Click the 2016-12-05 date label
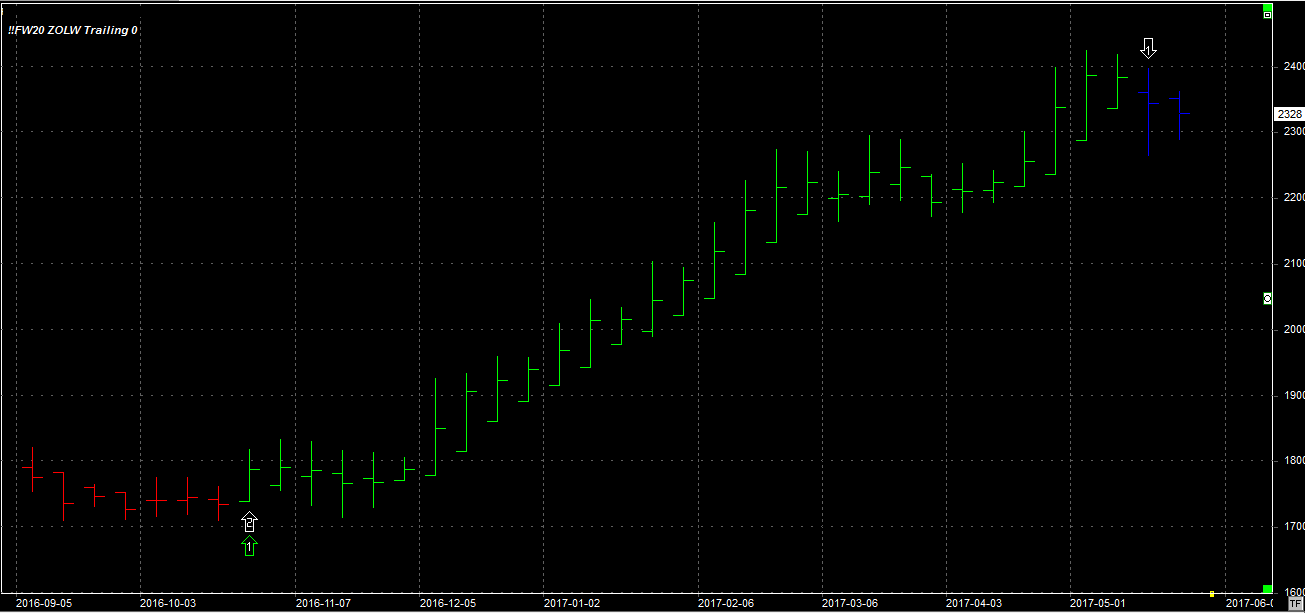Image resolution: width=1305 pixels, height=613 pixels. coord(447,603)
